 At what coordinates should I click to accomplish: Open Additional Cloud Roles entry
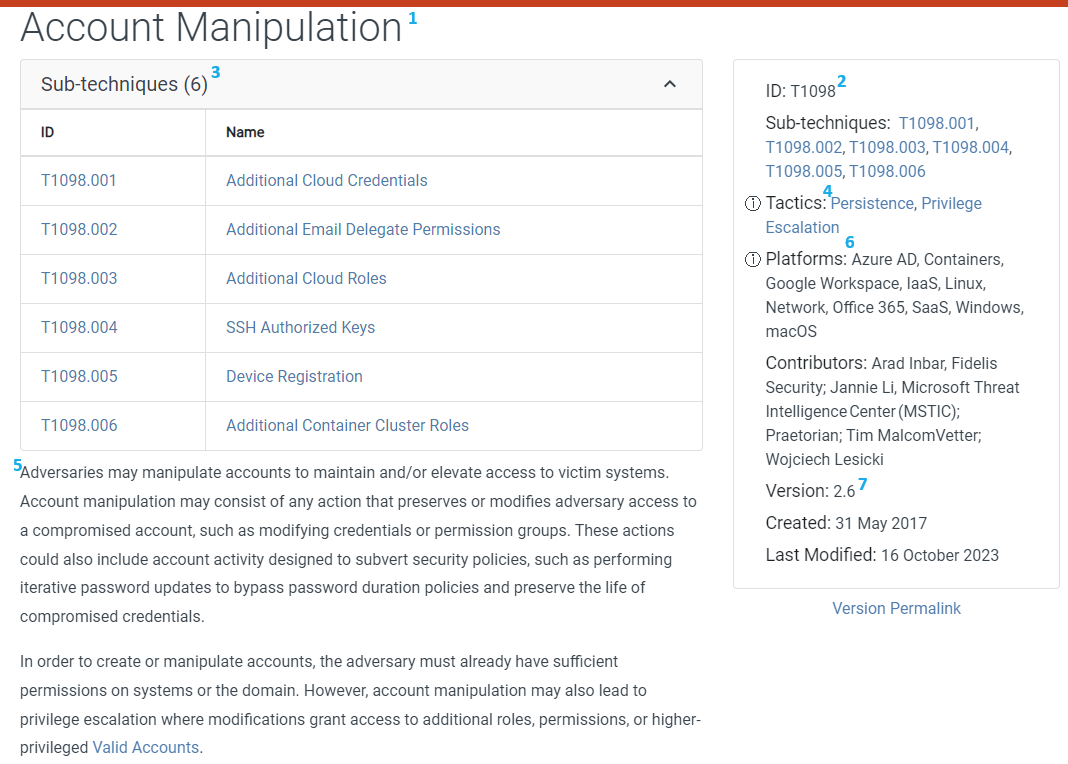pos(307,278)
